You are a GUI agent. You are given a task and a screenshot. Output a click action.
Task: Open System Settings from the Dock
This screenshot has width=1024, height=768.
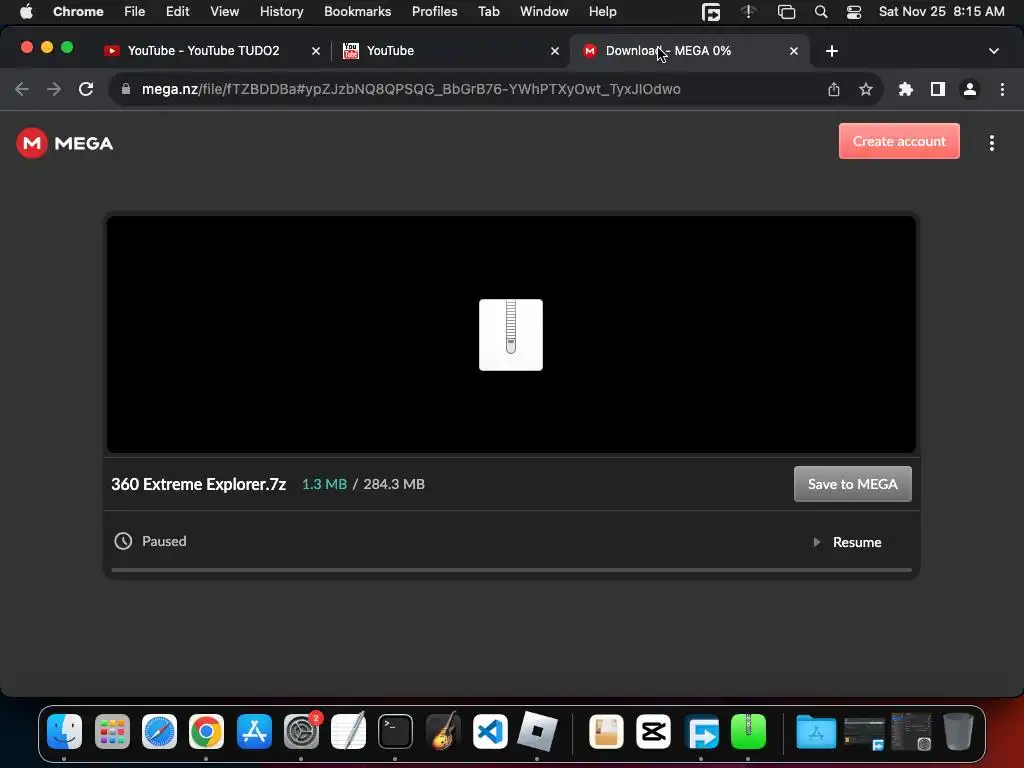(x=301, y=731)
